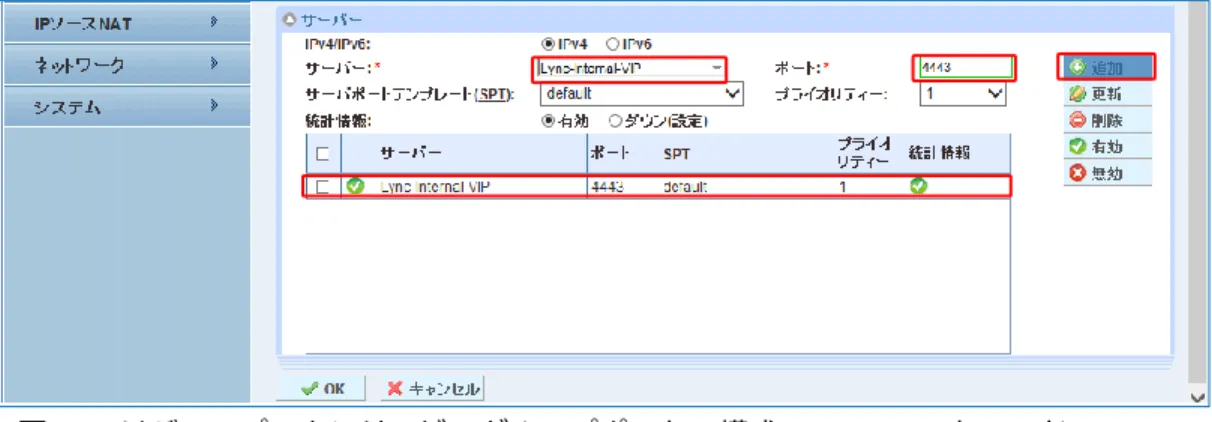Viewport: 1212px width, 422px height.
Task: Click the 更新 (Update) button
Action: (1106, 95)
